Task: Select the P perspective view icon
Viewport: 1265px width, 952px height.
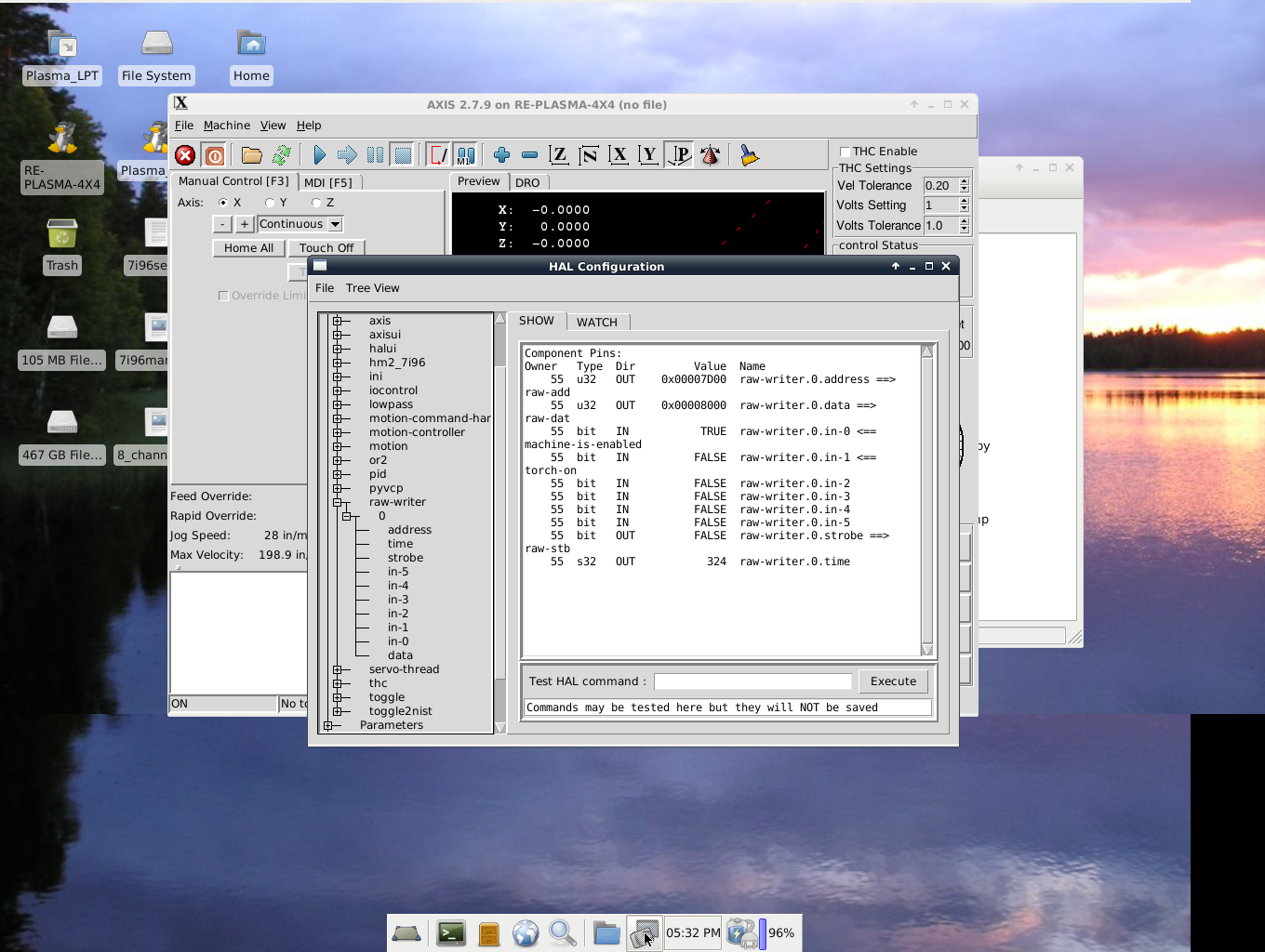Action: pyautogui.click(x=680, y=155)
